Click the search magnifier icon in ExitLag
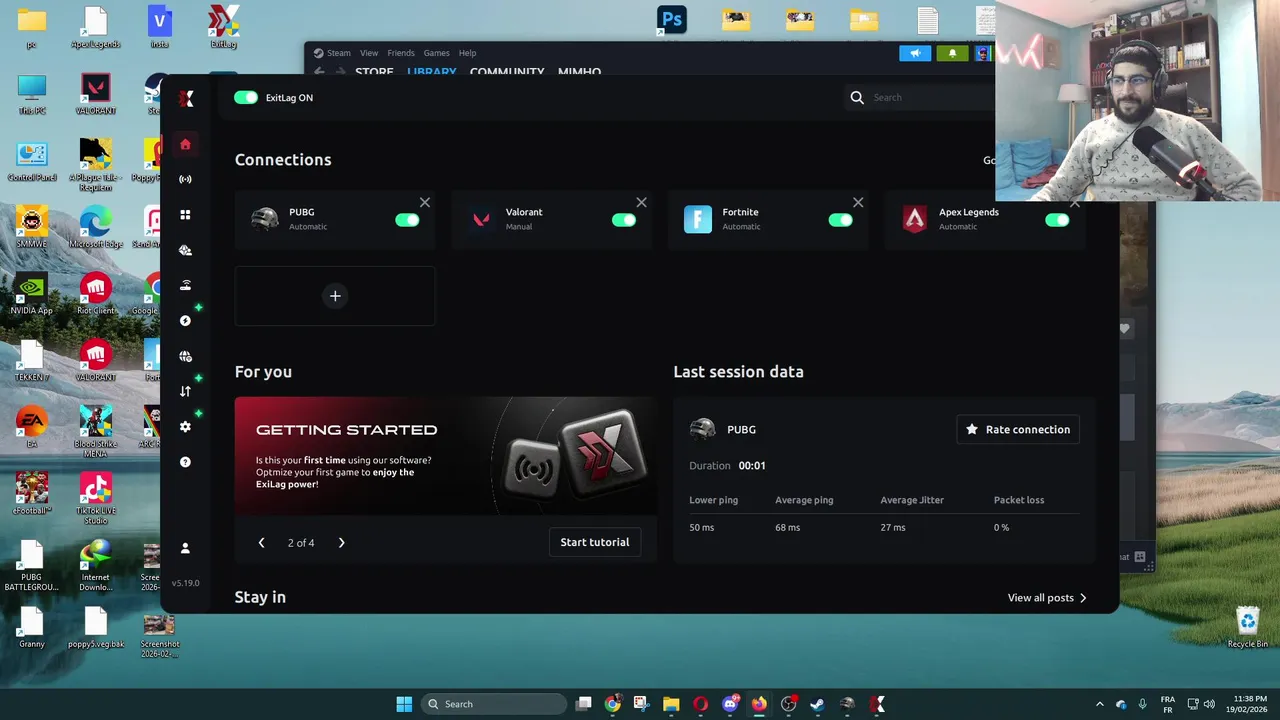 point(857,97)
